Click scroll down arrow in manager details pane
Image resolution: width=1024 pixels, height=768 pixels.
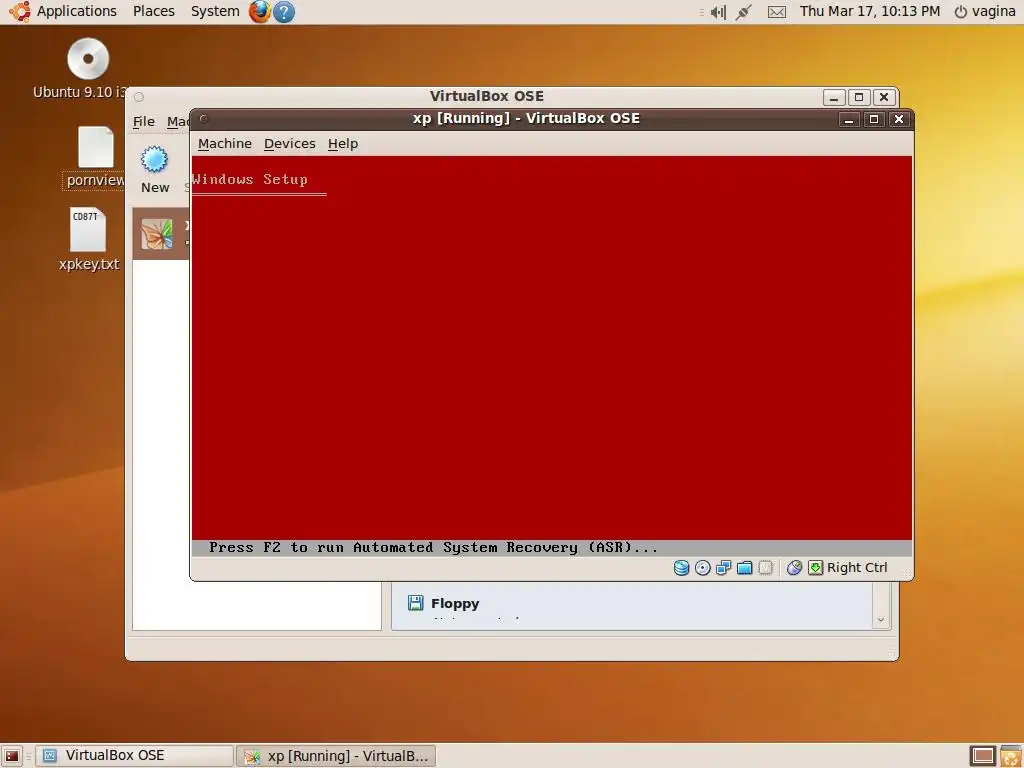click(x=880, y=620)
